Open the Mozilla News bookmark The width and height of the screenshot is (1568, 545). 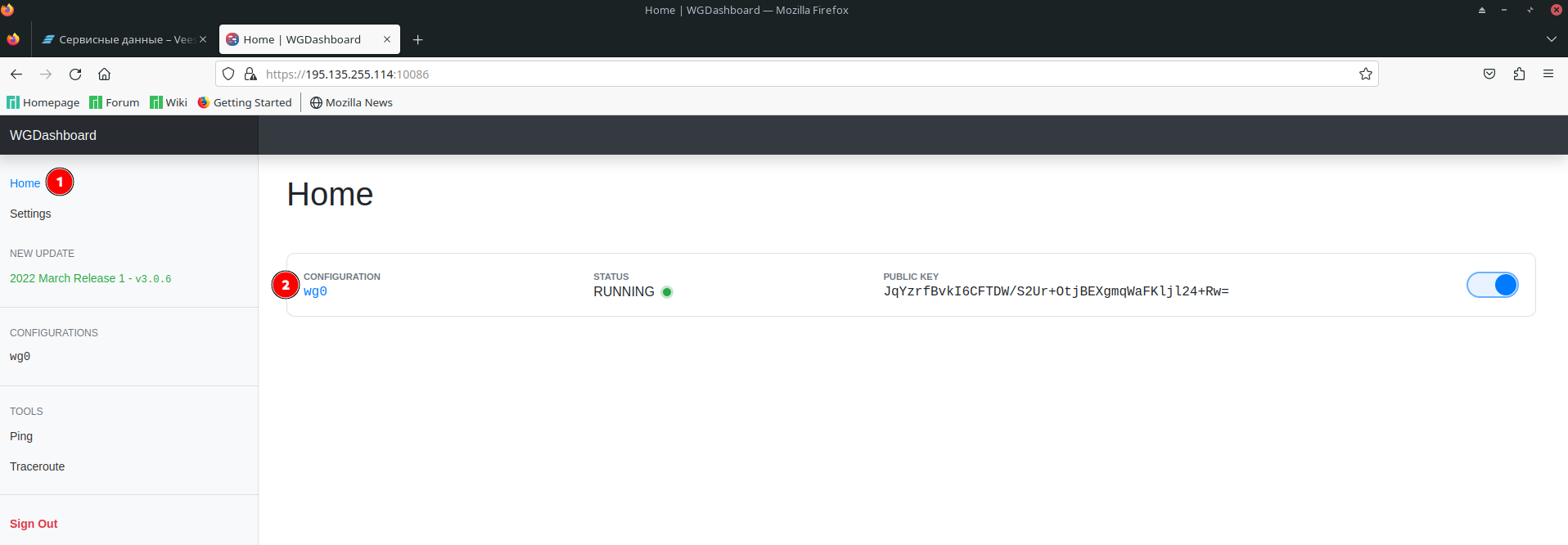[x=351, y=102]
